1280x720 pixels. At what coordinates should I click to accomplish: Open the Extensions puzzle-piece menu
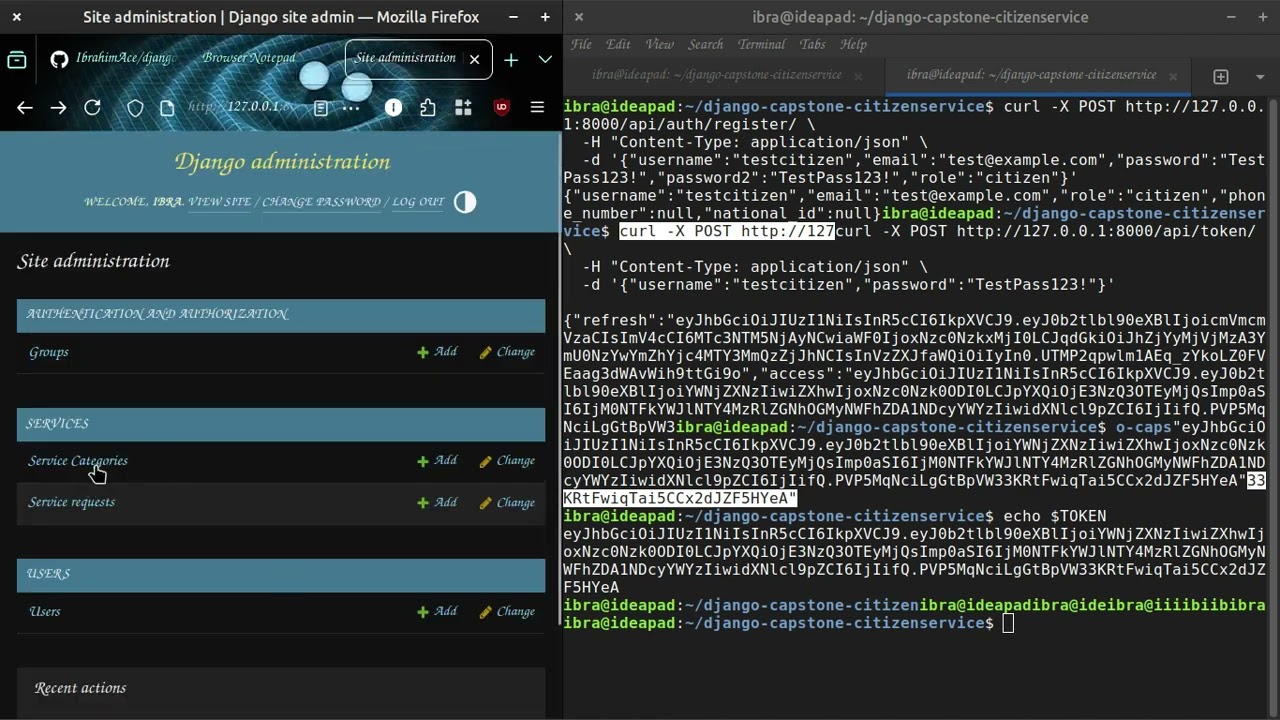[428, 108]
